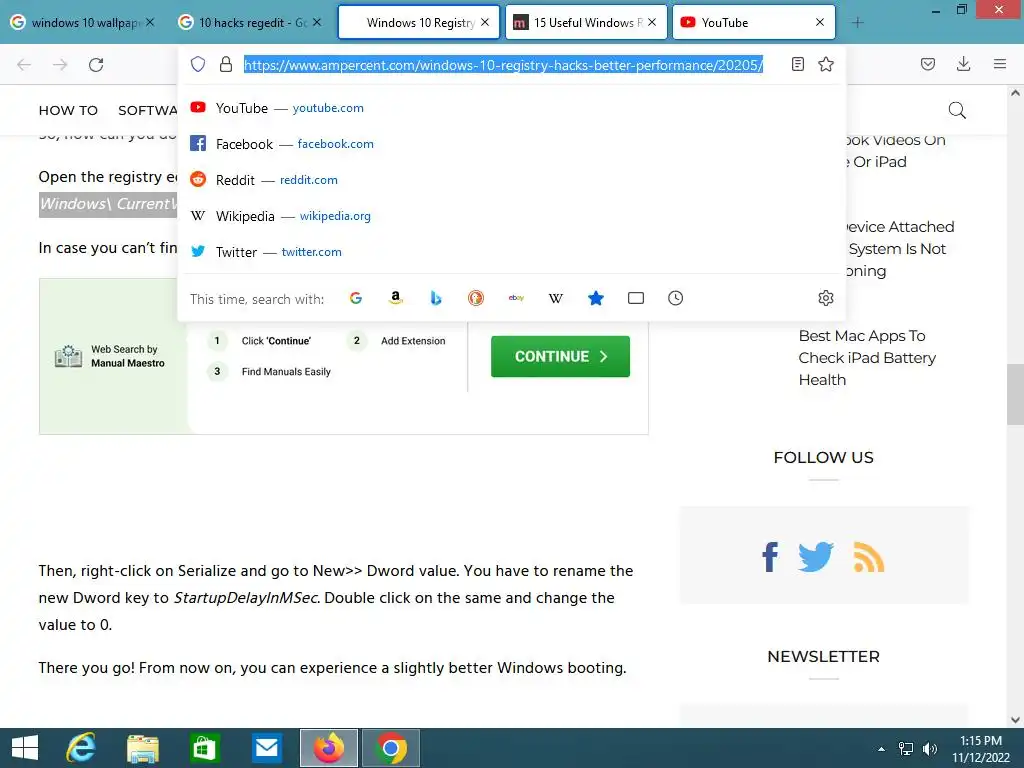This screenshot has width=1024, height=768.
Task: Select the Windows 10 Registry tab
Action: [x=419, y=22]
